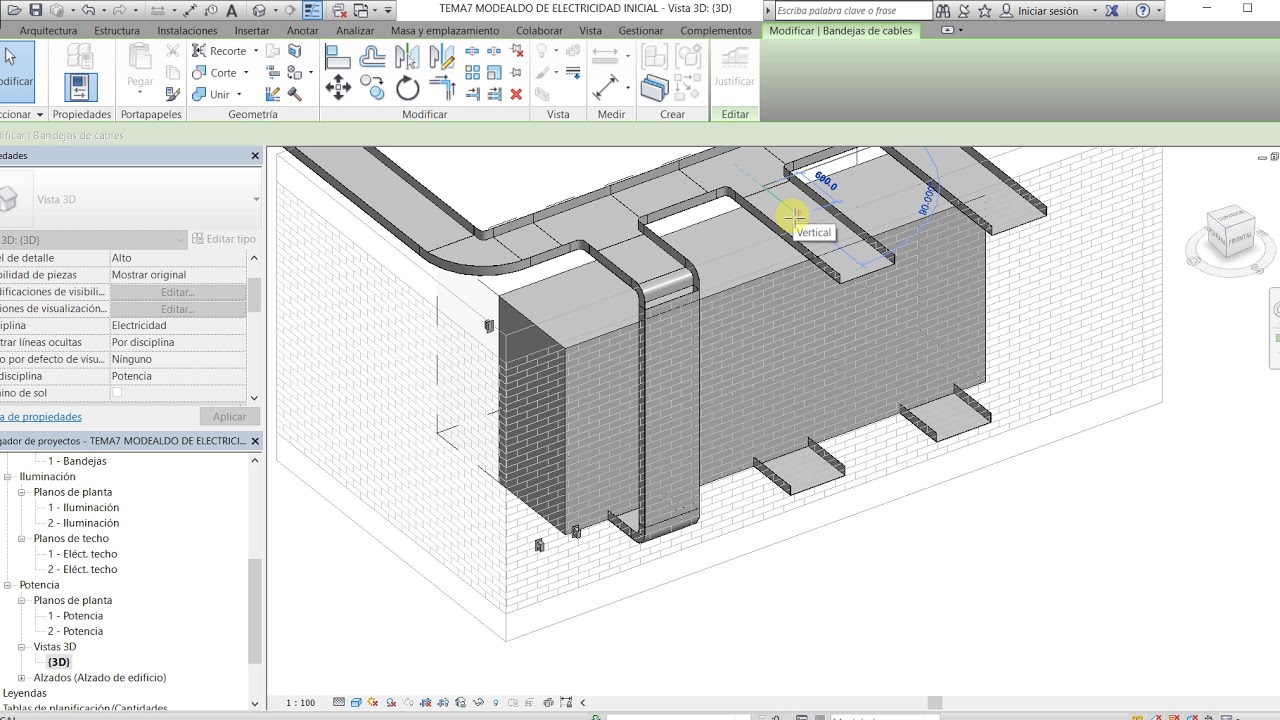This screenshot has height=720, width=1280.
Task: Switch to the Insertar tab
Action: (x=252, y=31)
